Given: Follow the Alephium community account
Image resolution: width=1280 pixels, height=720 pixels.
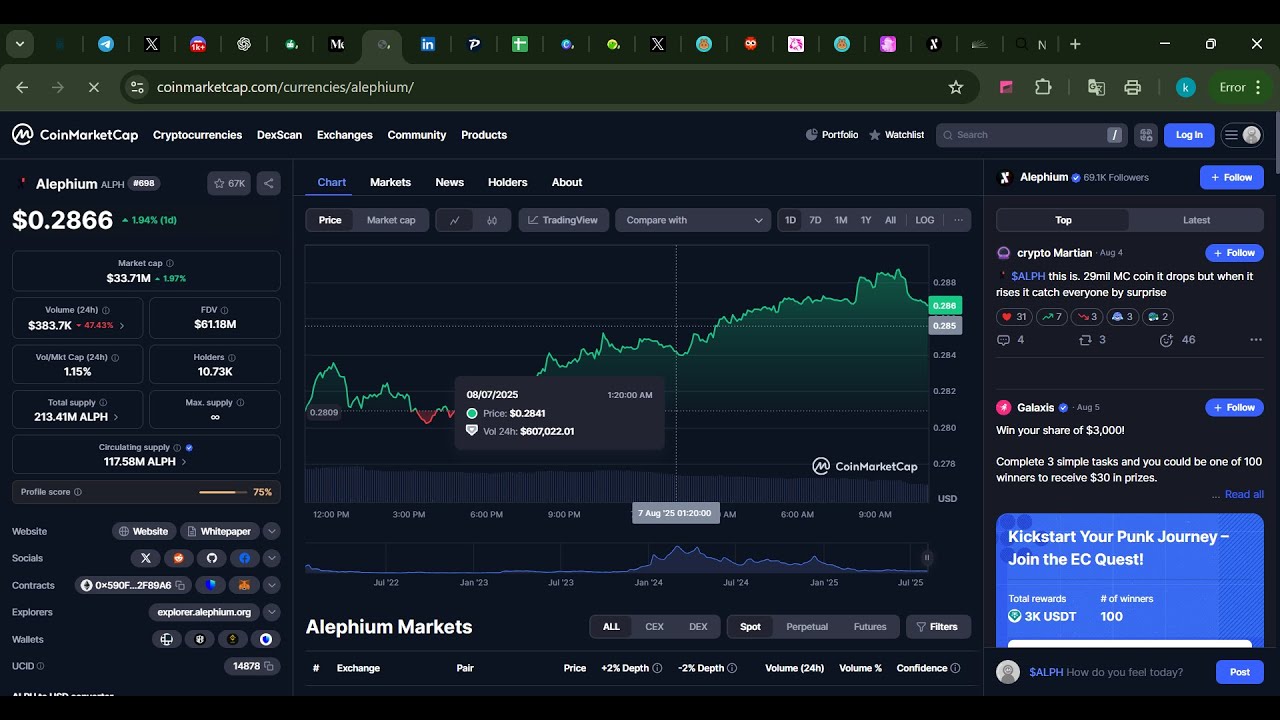Looking at the screenshot, I should click(1232, 177).
